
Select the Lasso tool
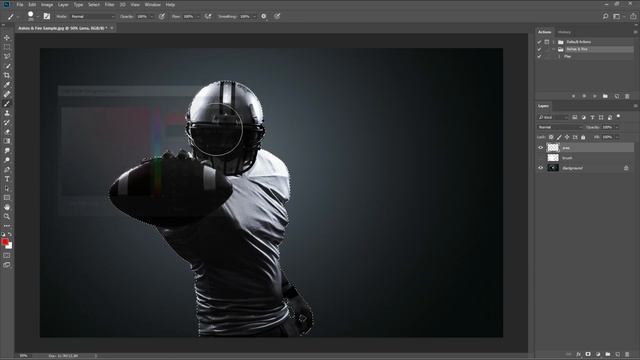[x=7, y=56]
